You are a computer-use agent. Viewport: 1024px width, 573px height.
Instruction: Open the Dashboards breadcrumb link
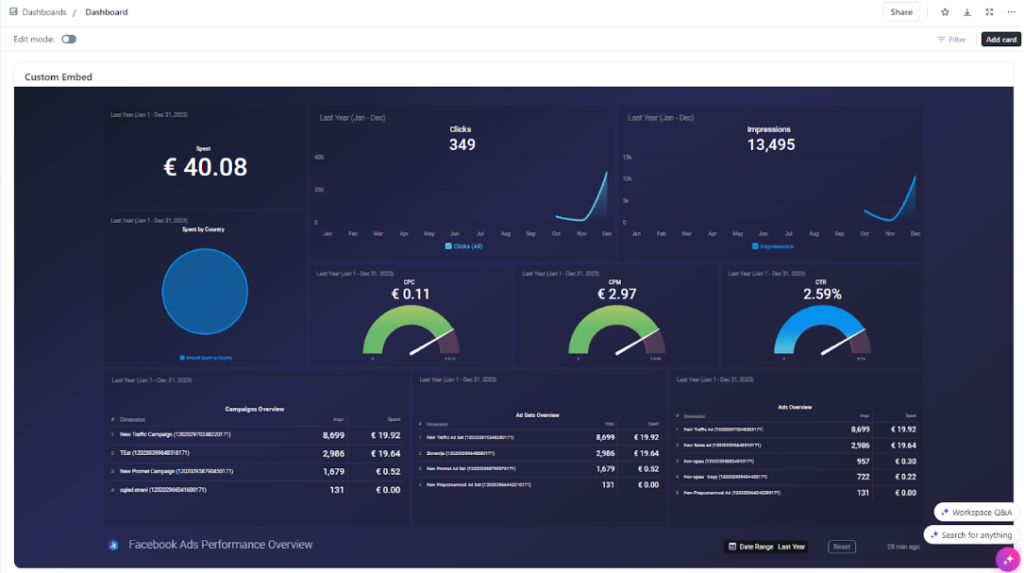(44, 12)
